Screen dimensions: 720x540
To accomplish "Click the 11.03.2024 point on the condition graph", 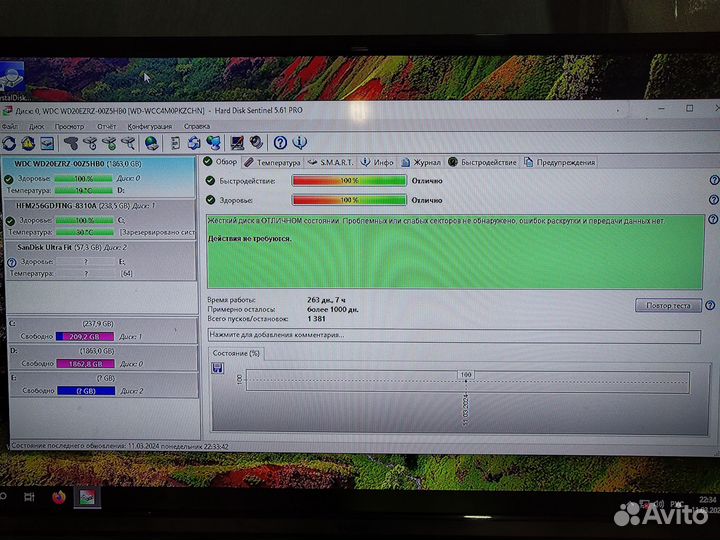I will [466, 381].
